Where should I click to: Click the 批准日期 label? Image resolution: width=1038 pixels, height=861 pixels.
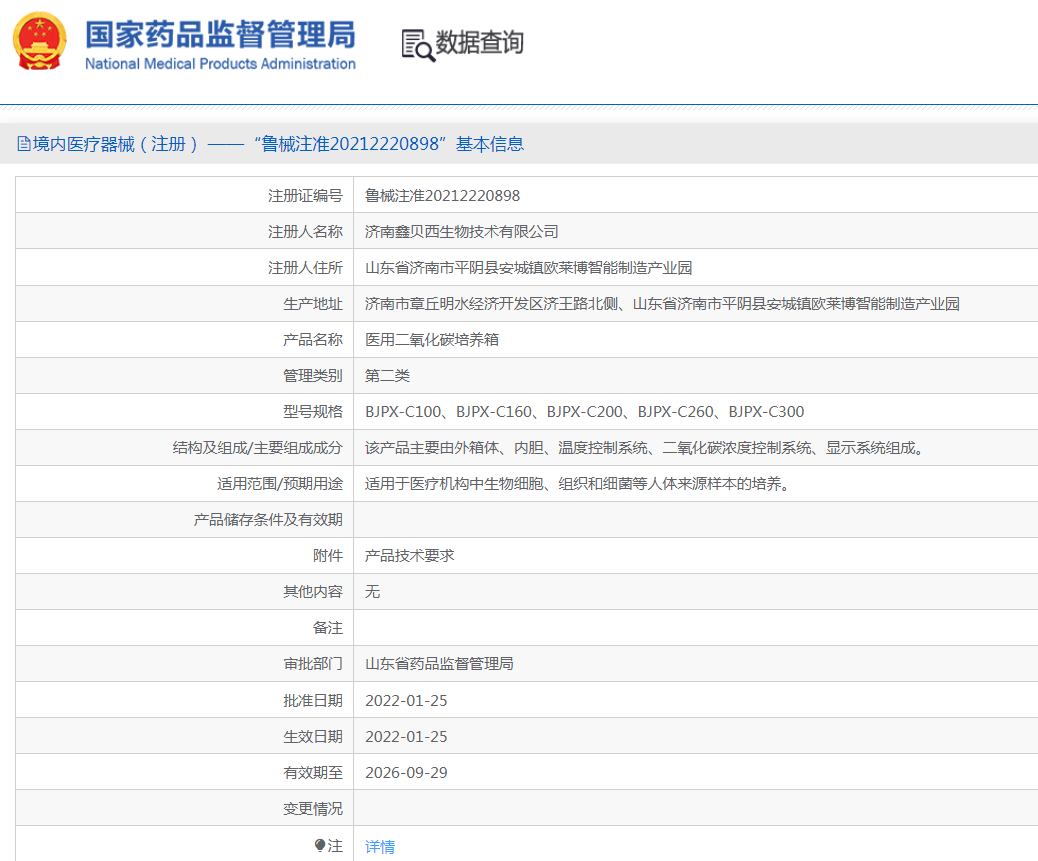(312, 700)
